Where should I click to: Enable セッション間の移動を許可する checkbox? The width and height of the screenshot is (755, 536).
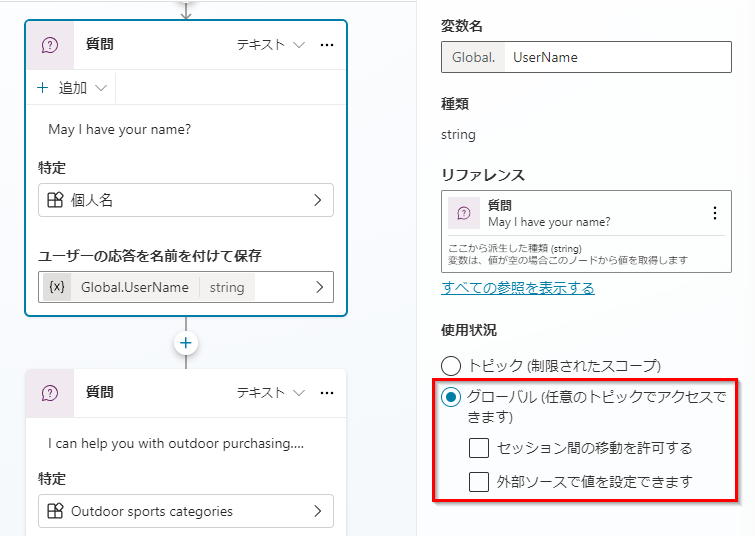479,447
